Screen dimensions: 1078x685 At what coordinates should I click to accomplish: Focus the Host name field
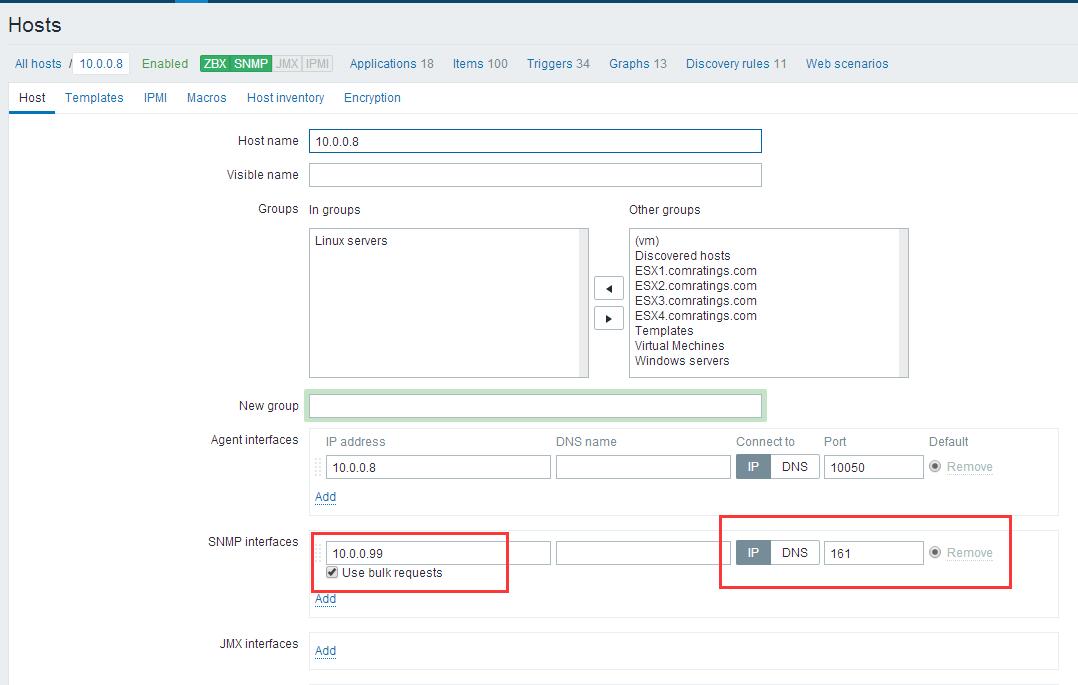pos(535,141)
